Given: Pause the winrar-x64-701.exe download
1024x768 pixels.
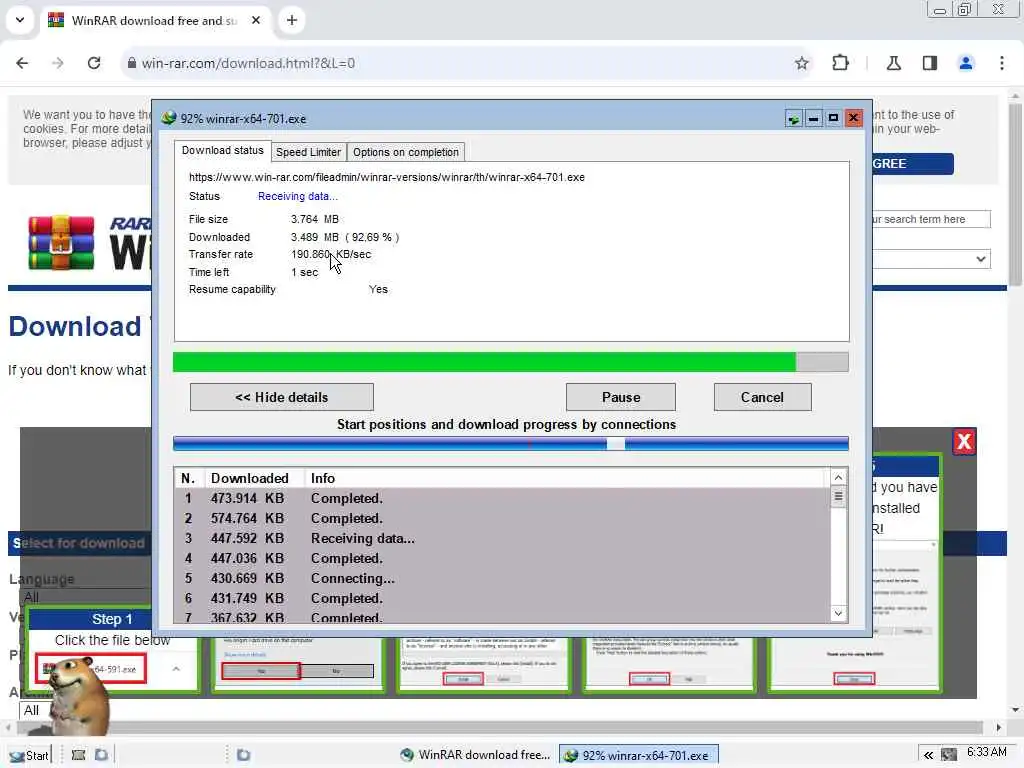Looking at the screenshot, I should [x=620, y=397].
